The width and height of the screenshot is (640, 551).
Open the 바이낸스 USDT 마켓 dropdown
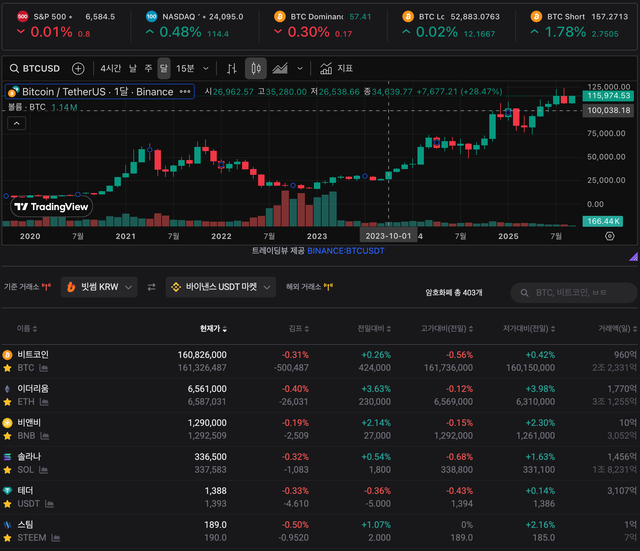(x=221, y=287)
